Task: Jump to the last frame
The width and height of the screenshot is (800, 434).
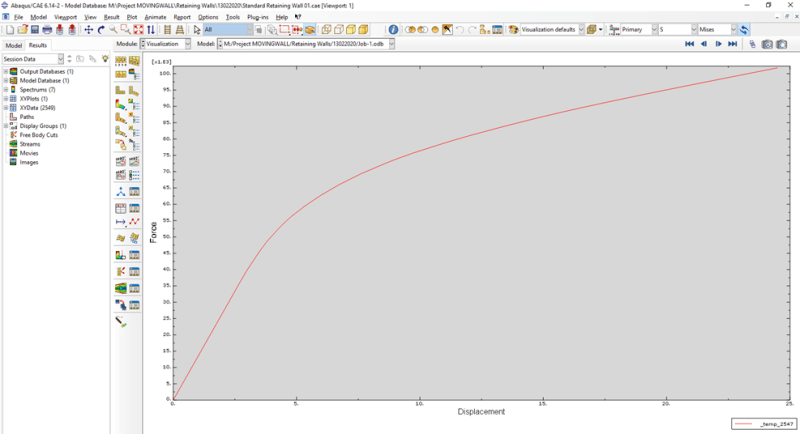Action: [x=733, y=44]
